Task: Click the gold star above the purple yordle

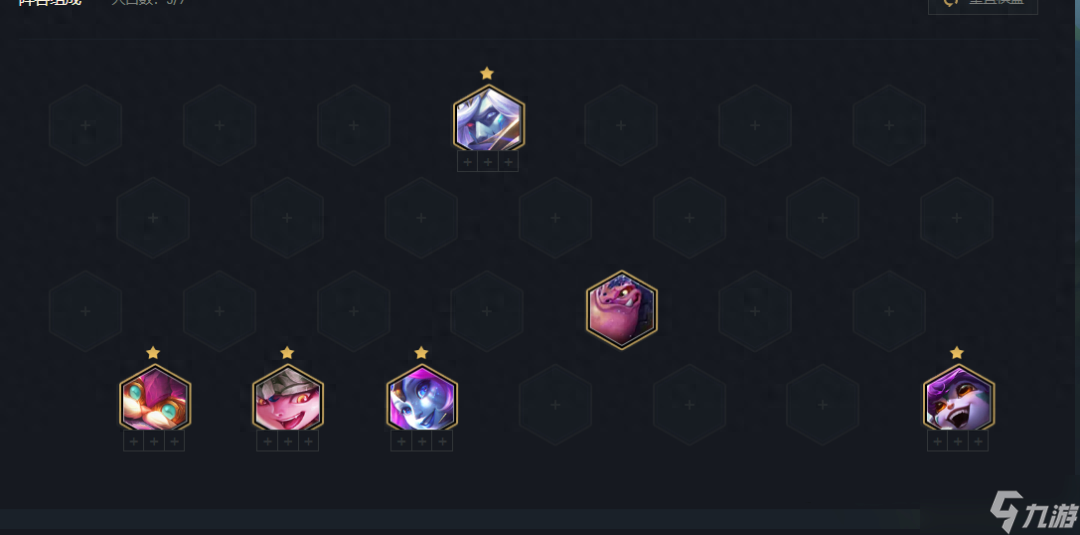Action: [957, 353]
